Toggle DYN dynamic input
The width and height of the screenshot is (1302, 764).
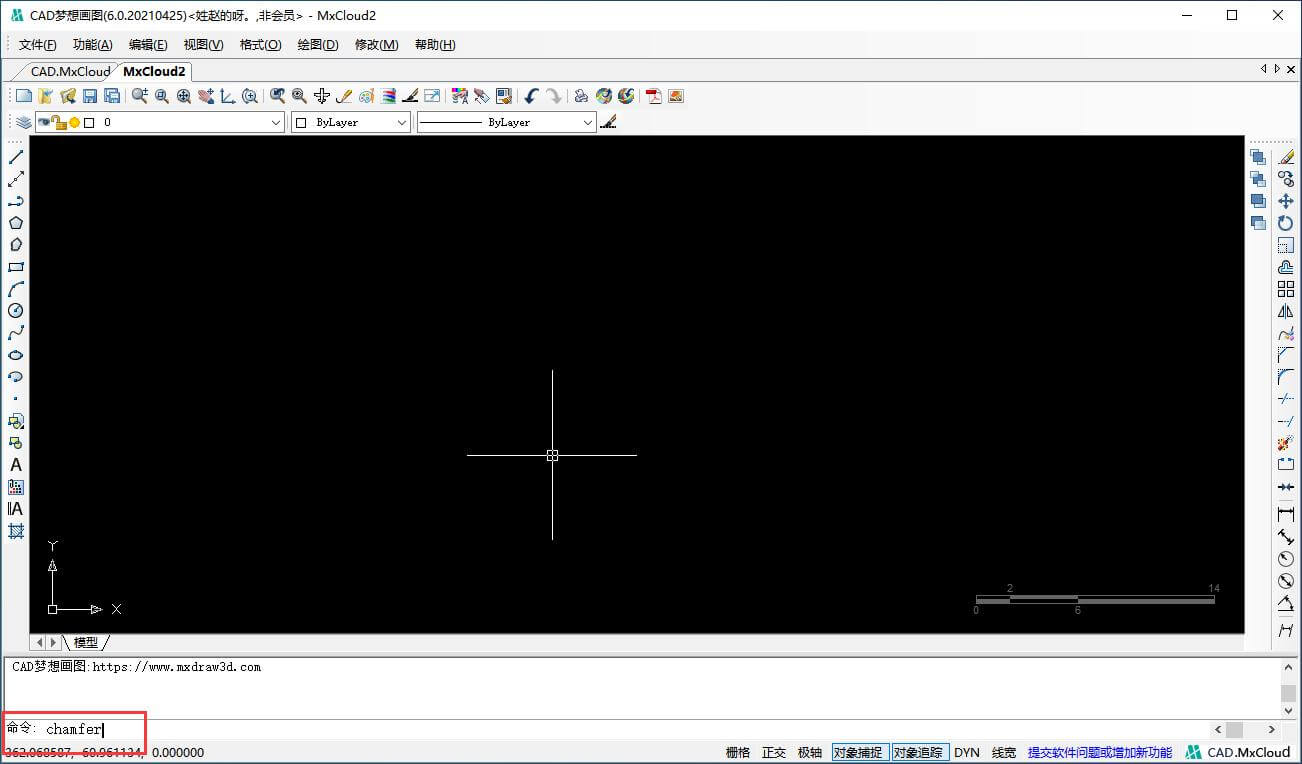tap(967, 753)
